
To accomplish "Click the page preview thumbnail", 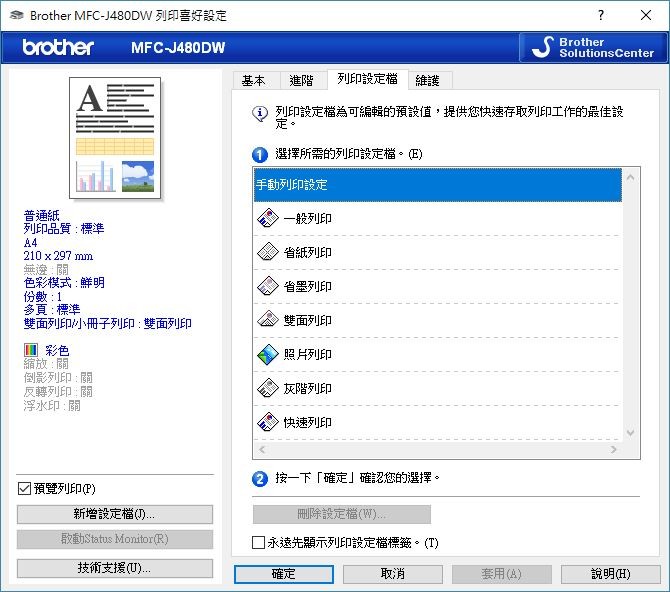I will coord(115,138).
